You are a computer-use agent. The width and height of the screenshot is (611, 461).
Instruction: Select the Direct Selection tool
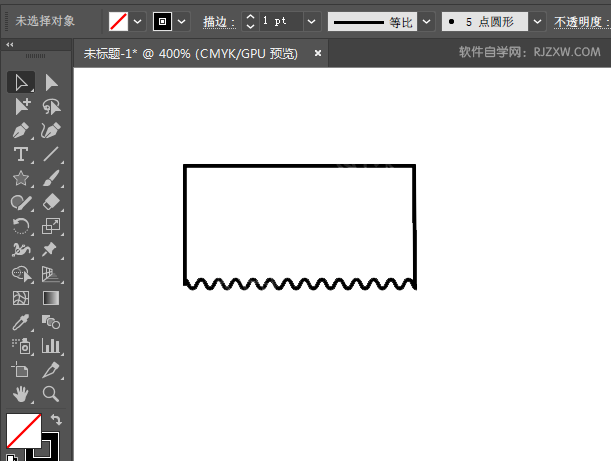[x=51, y=82]
